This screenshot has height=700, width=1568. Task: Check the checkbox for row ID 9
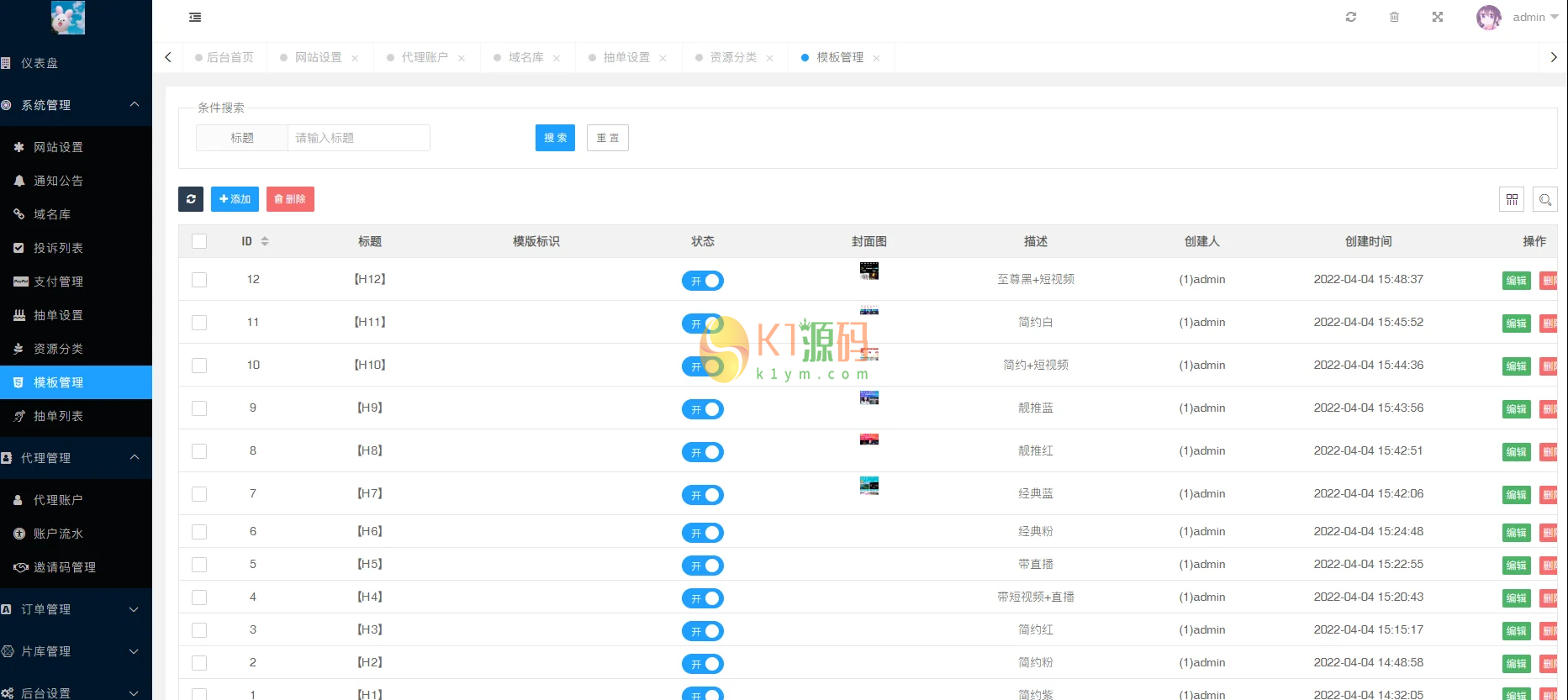[x=199, y=408]
